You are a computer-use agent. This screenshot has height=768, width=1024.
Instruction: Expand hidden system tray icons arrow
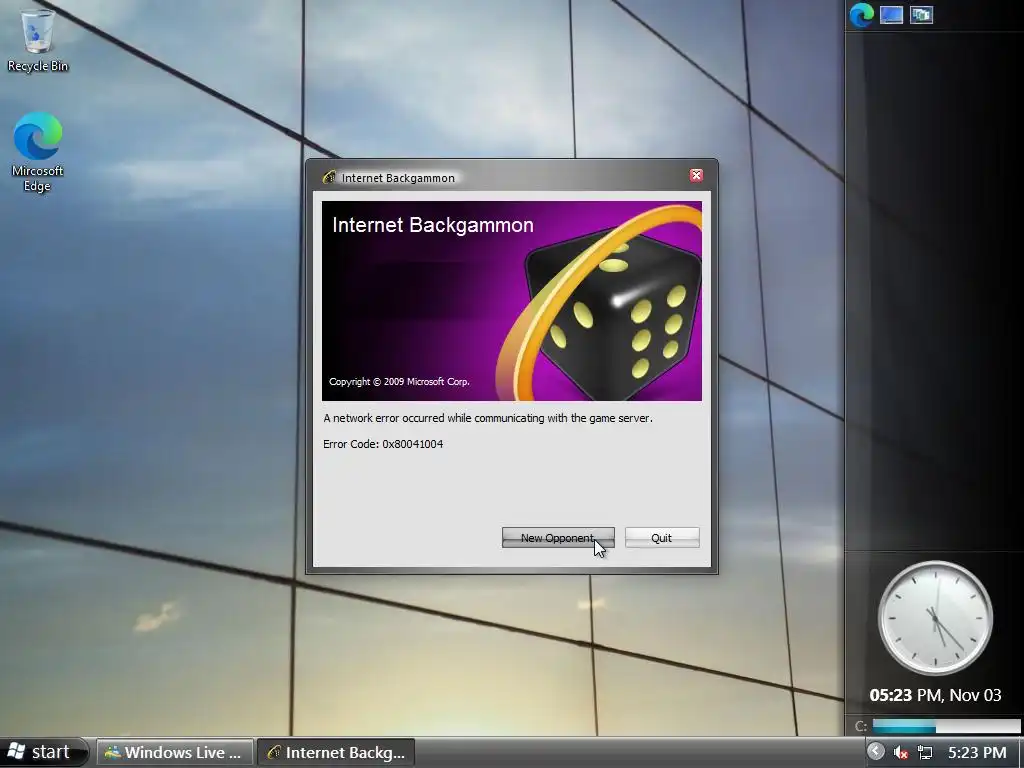click(876, 752)
